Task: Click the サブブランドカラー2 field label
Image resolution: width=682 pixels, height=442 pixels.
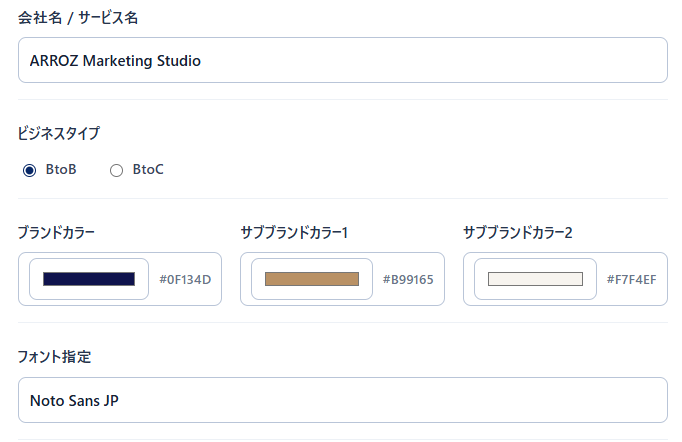Action: click(x=518, y=232)
